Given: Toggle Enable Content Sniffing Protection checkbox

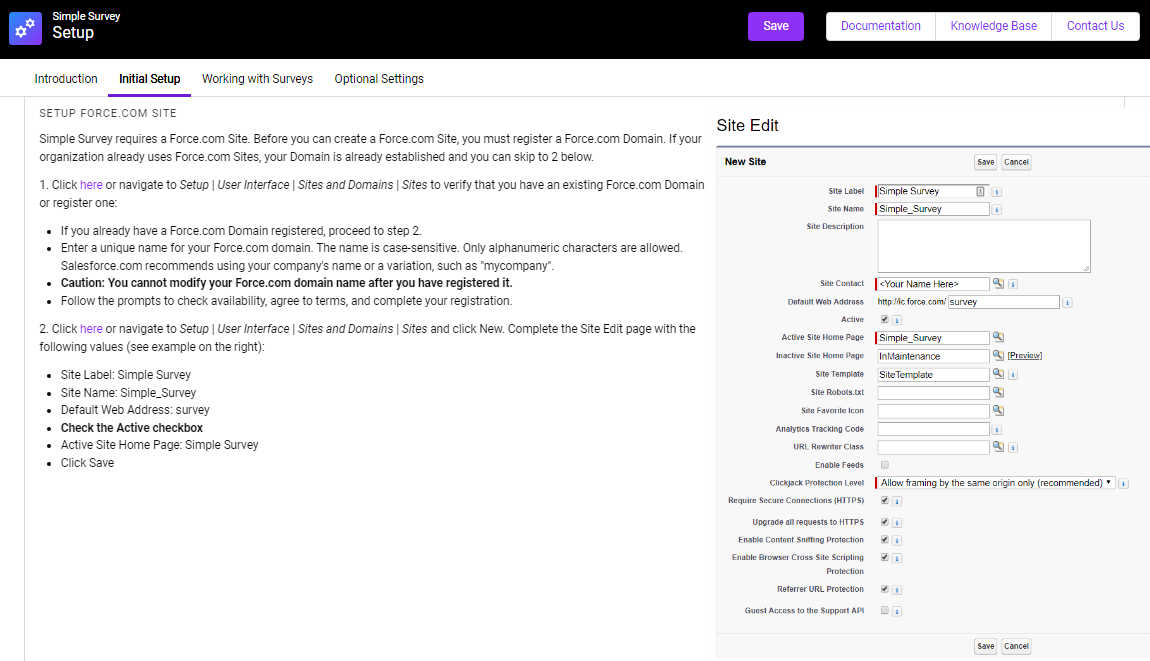Looking at the screenshot, I should pos(885,539).
